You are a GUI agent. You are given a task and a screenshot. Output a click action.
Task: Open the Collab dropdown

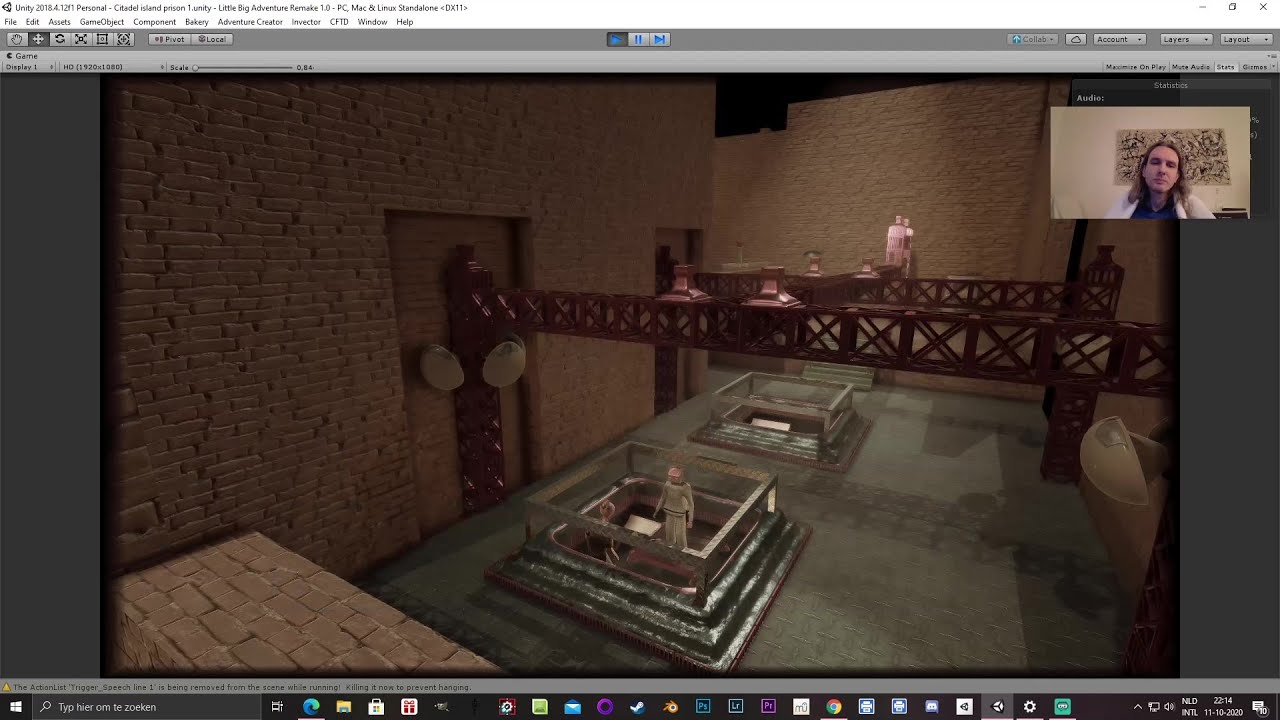[1033, 39]
